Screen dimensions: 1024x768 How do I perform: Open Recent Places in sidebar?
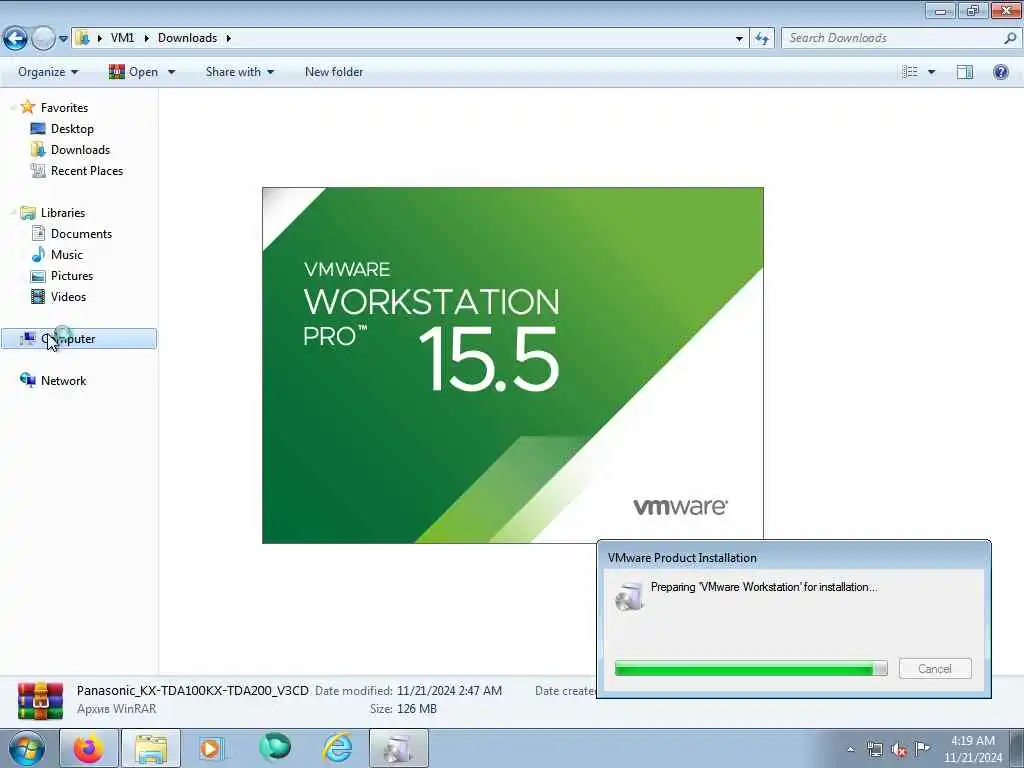[87, 170]
